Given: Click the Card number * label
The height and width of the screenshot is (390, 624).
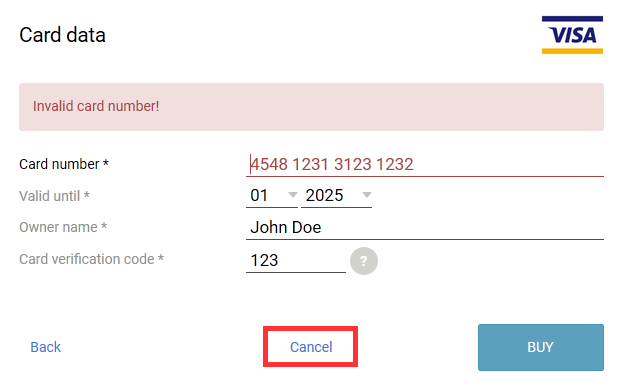Looking at the screenshot, I should (x=64, y=164).
